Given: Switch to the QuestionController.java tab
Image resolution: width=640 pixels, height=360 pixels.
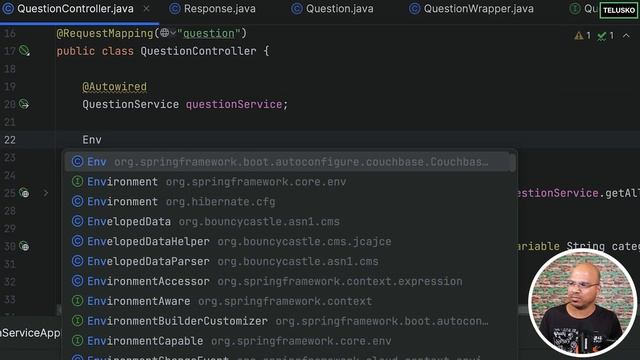Looking at the screenshot, I should [x=76, y=9].
